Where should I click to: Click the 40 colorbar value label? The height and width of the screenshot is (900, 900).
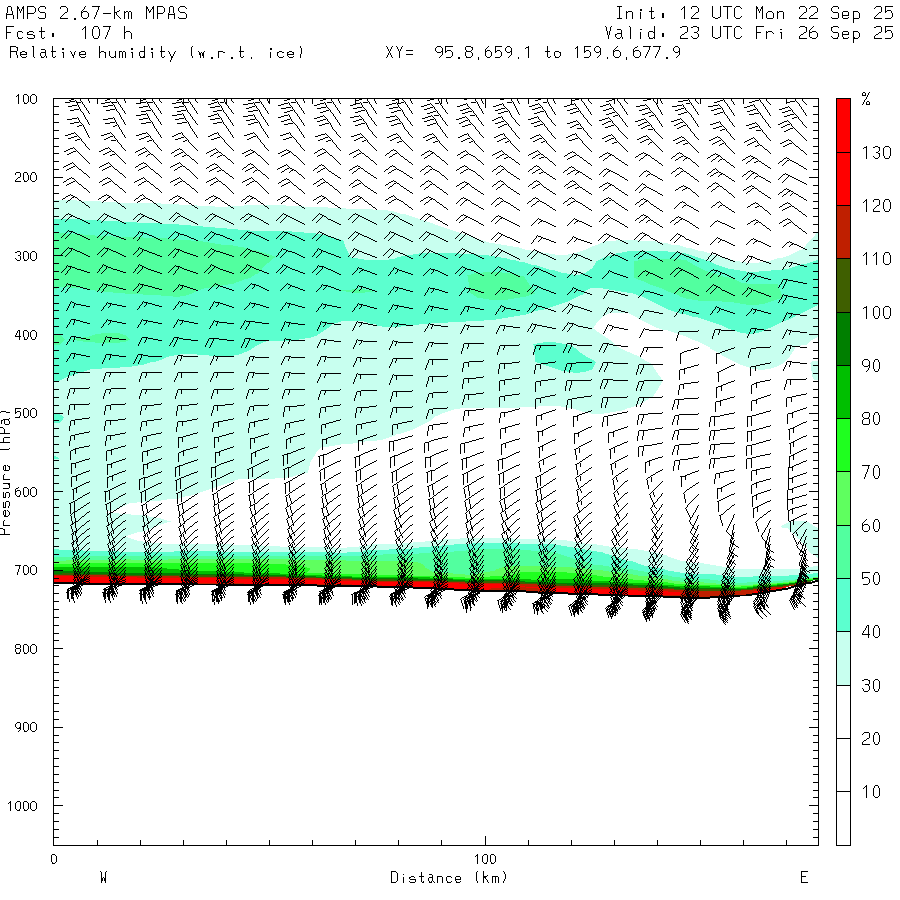pyautogui.click(x=871, y=632)
